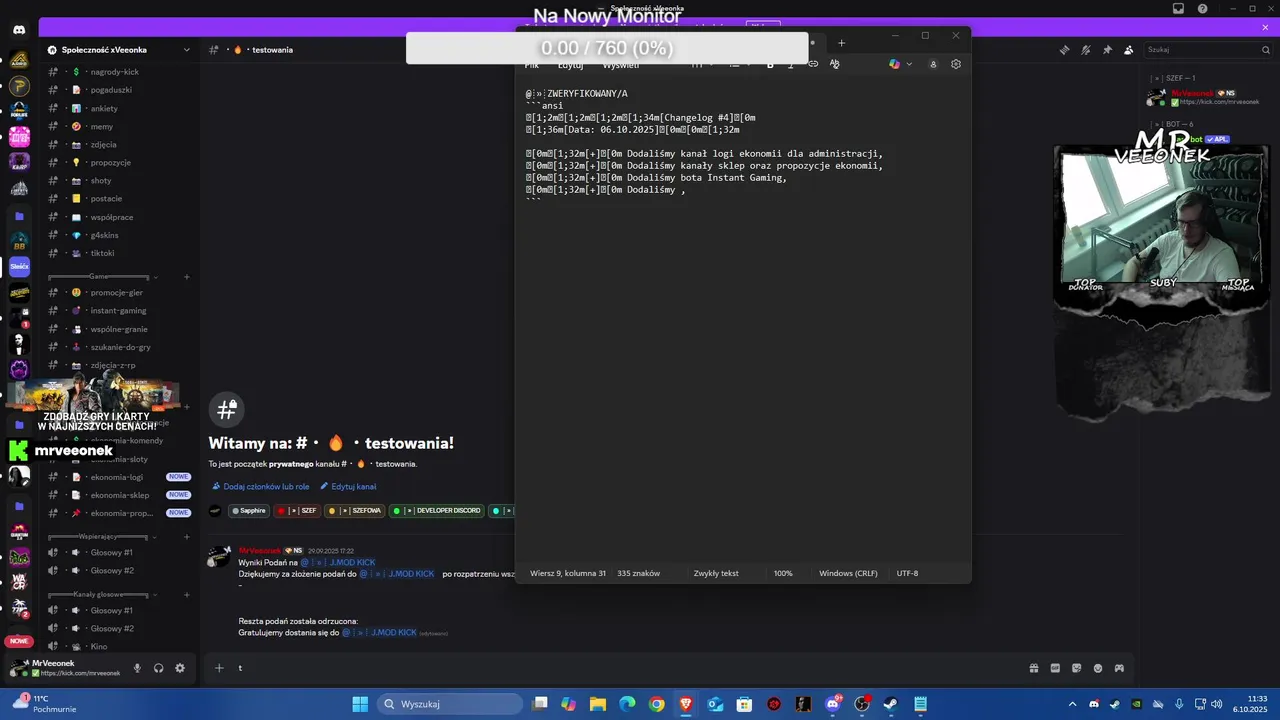Add a new tab in Notepad
1280x720 pixels.
[x=841, y=43]
